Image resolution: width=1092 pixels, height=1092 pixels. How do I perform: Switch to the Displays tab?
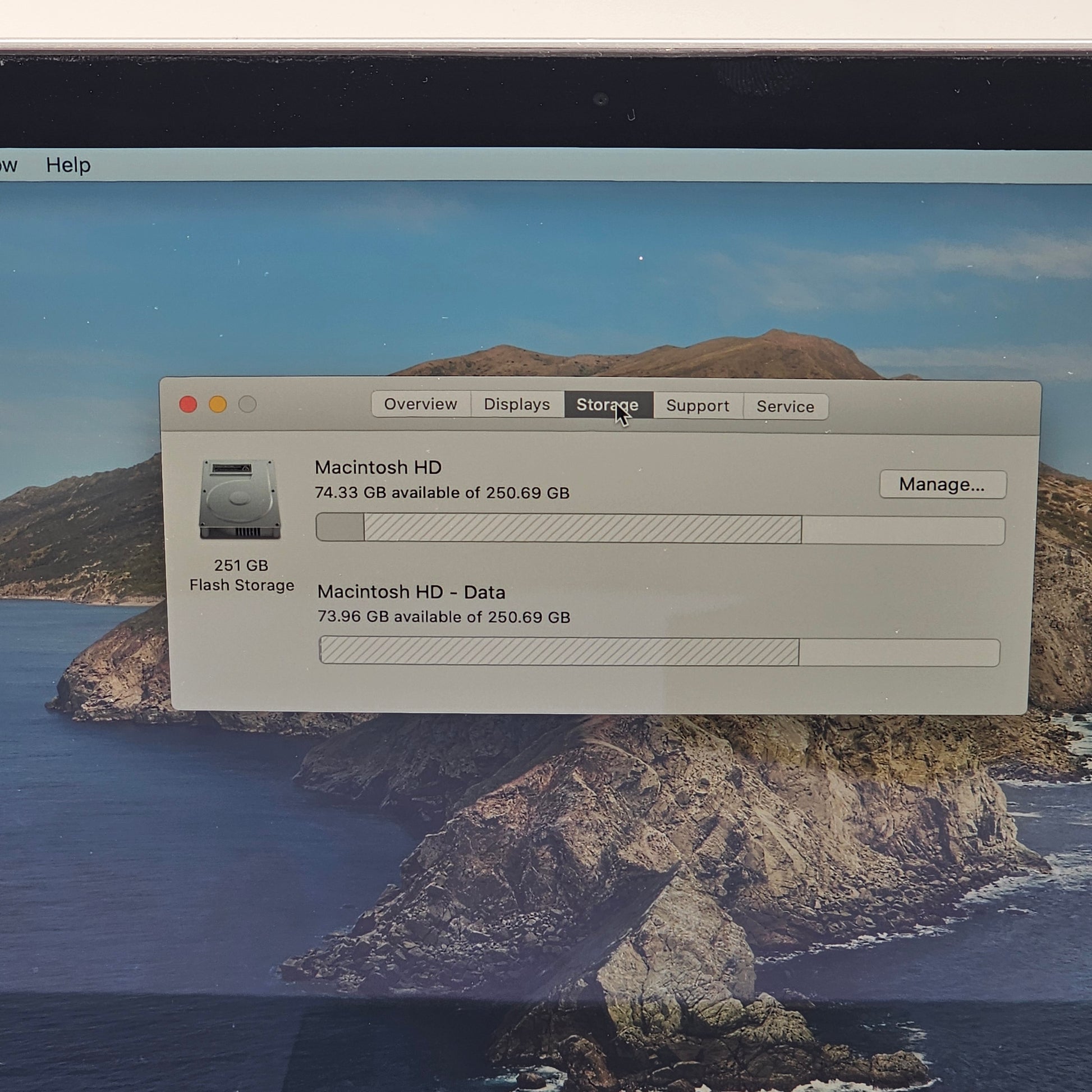point(517,405)
